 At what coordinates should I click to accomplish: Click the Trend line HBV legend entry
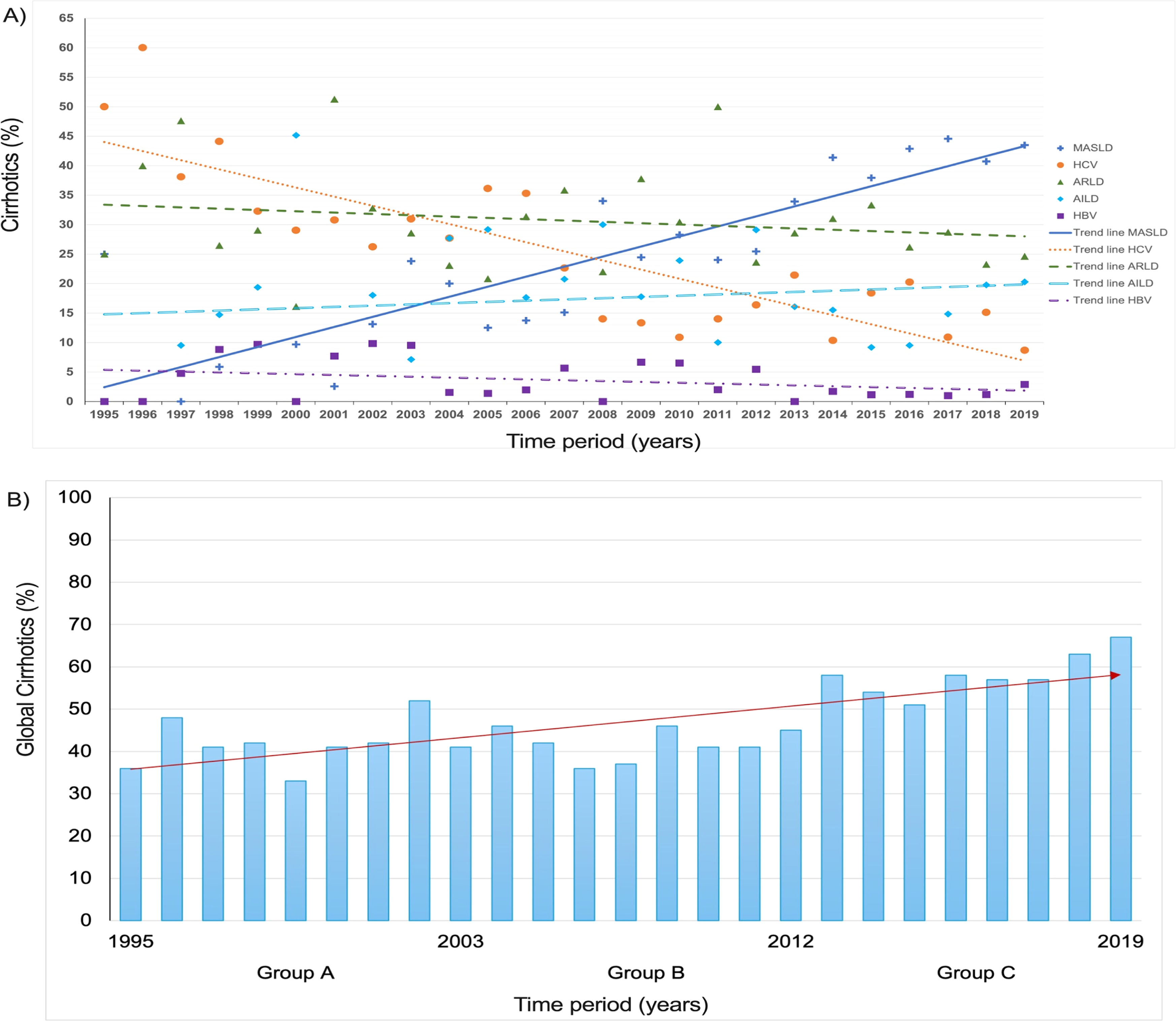(1112, 300)
